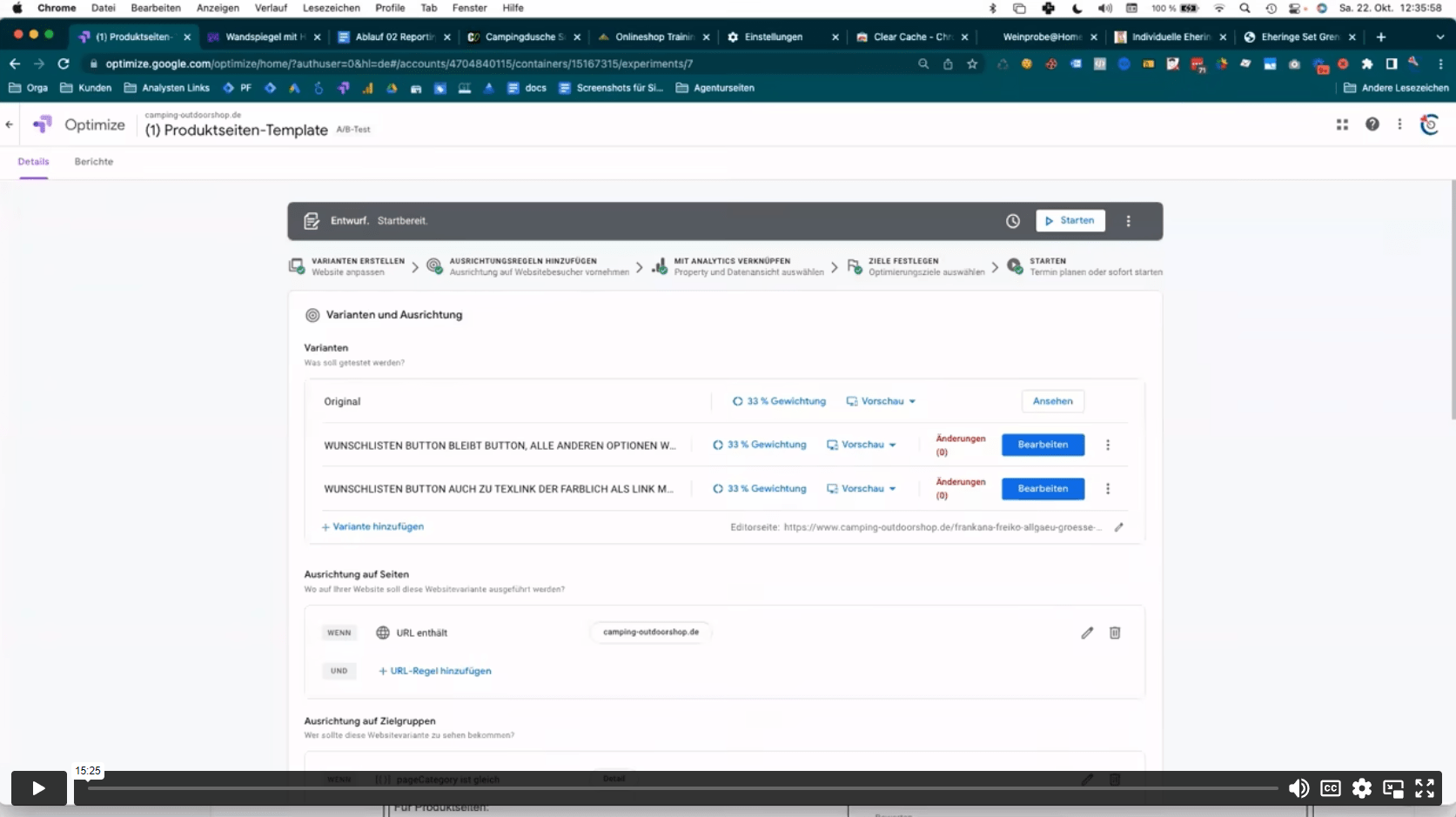This screenshot has width=1456, height=817.
Task: Switch to the Berichte tab
Action: (x=94, y=162)
